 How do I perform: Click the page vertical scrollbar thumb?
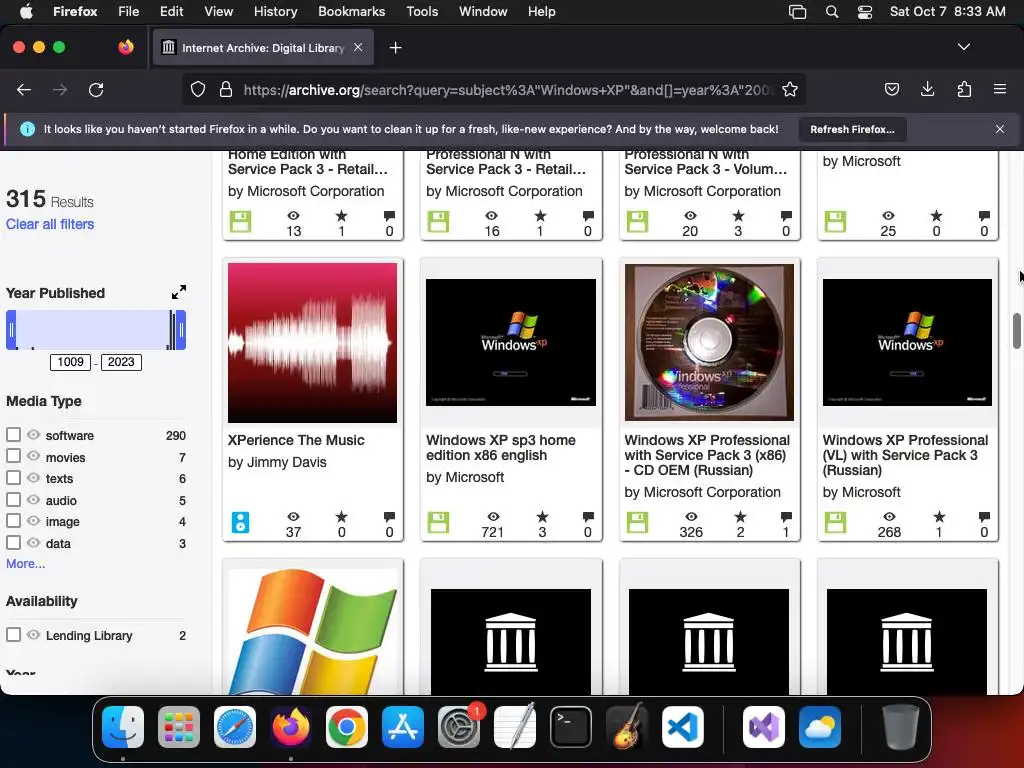[1017, 331]
